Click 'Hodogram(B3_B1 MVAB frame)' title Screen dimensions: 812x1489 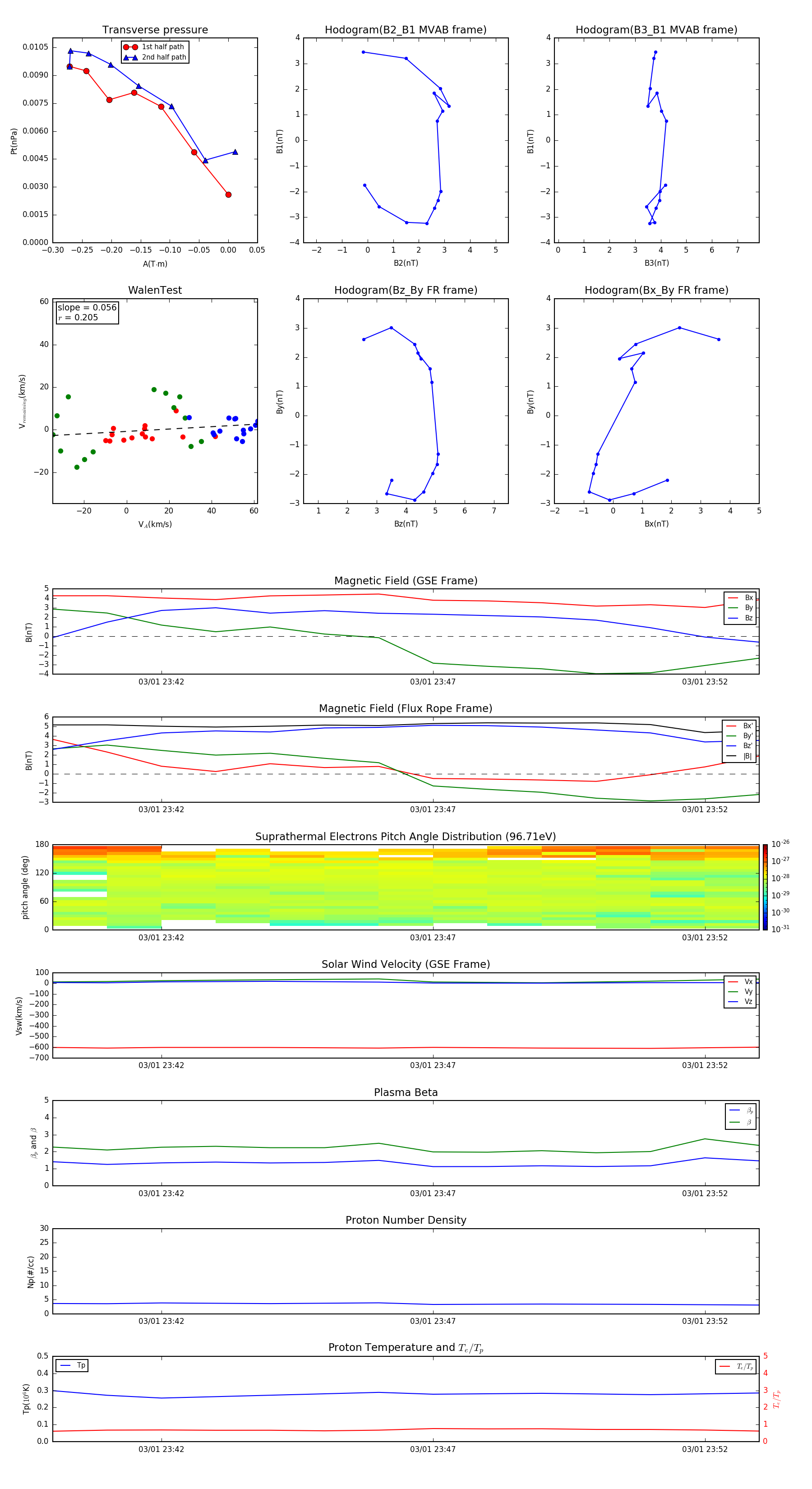(x=656, y=30)
